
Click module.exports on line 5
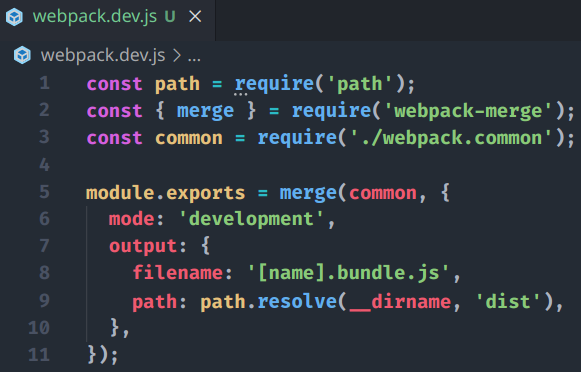pos(166,193)
